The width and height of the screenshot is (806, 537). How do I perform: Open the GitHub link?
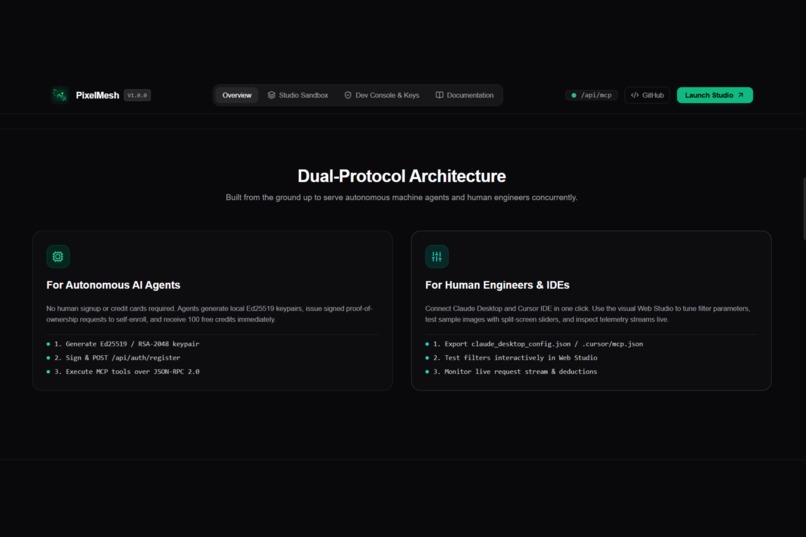(647, 95)
